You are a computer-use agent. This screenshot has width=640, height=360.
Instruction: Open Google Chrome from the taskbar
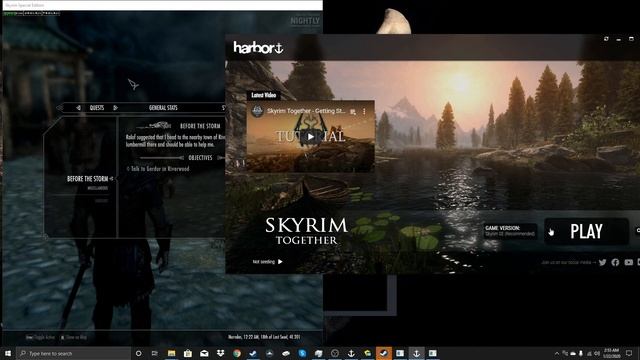(237, 353)
